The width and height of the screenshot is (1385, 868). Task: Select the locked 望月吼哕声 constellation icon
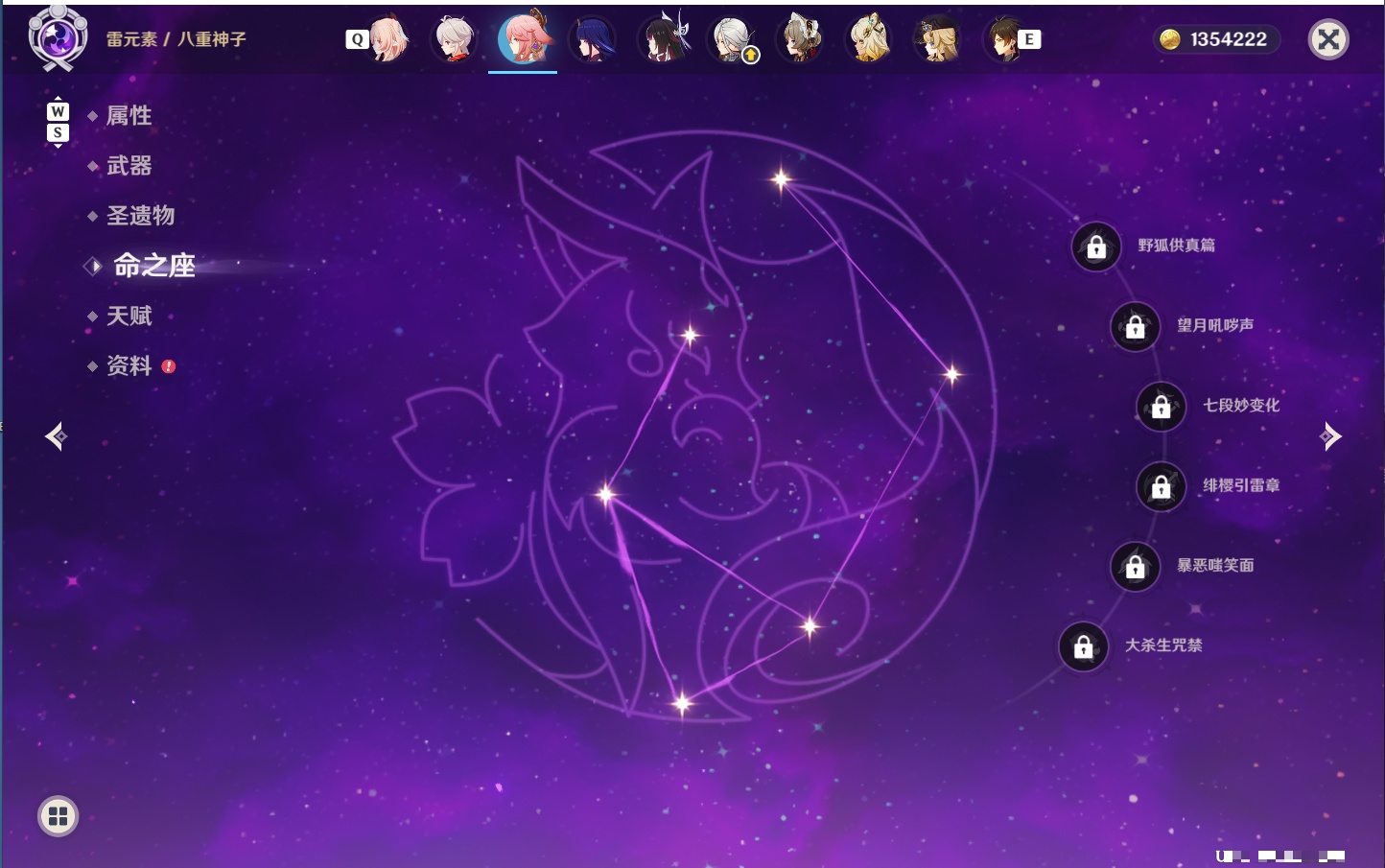coord(1136,327)
